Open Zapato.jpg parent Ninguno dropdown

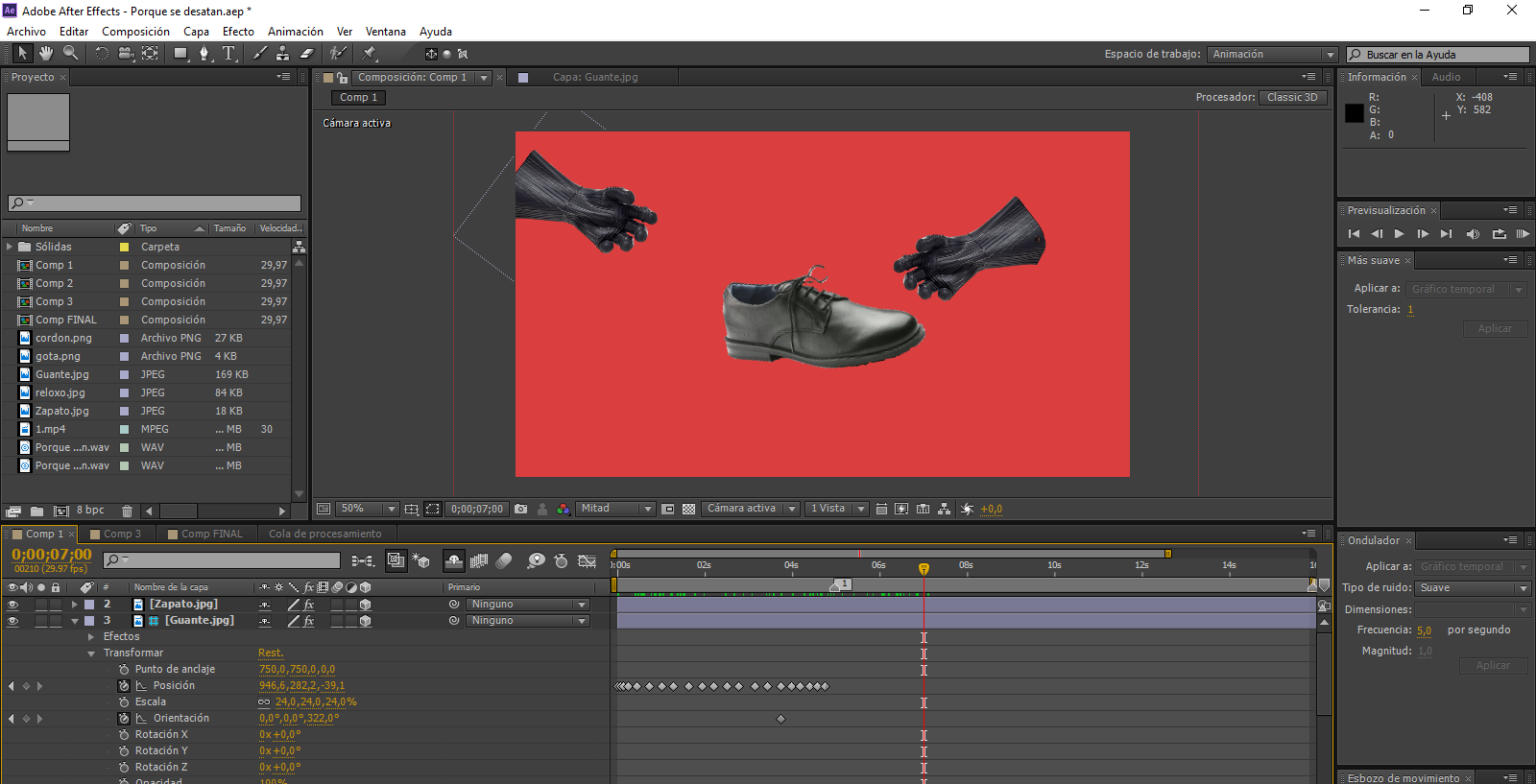(528, 605)
